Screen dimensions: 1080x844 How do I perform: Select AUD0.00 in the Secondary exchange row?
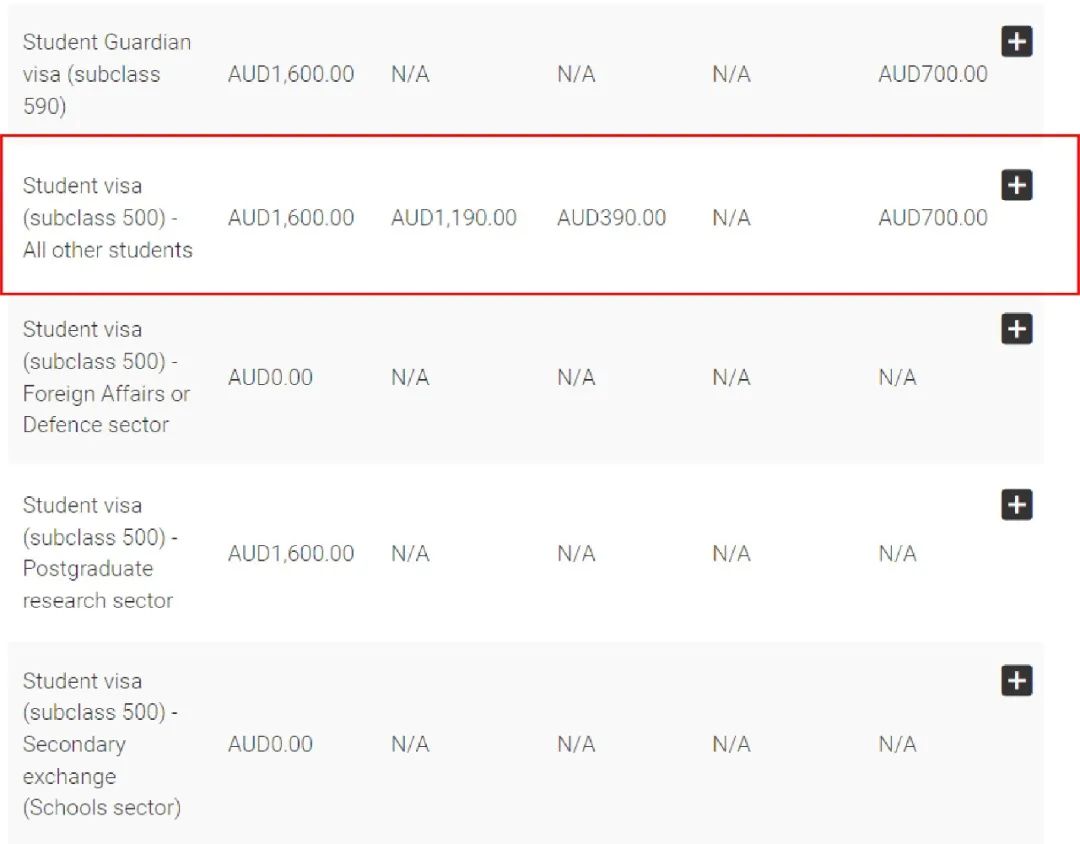(x=270, y=744)
